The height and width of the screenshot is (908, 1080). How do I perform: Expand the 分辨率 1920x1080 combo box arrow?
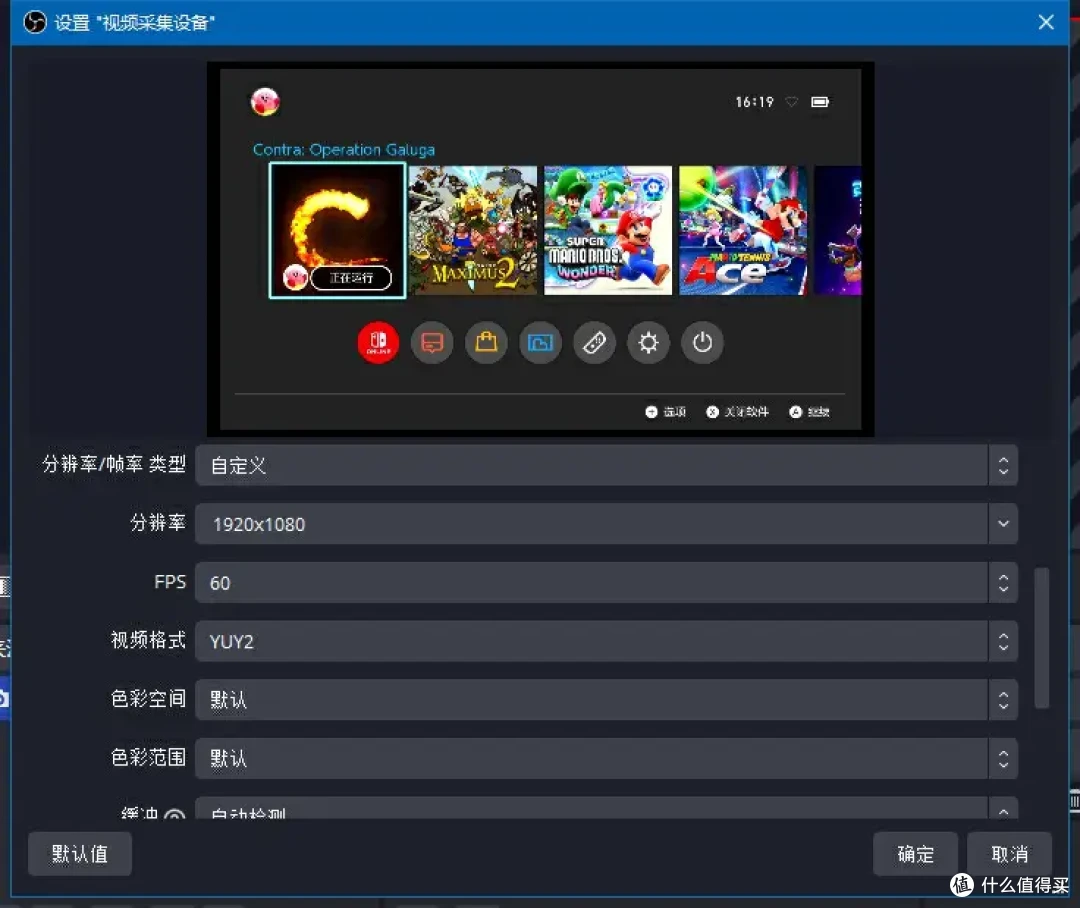[1003, 524]
